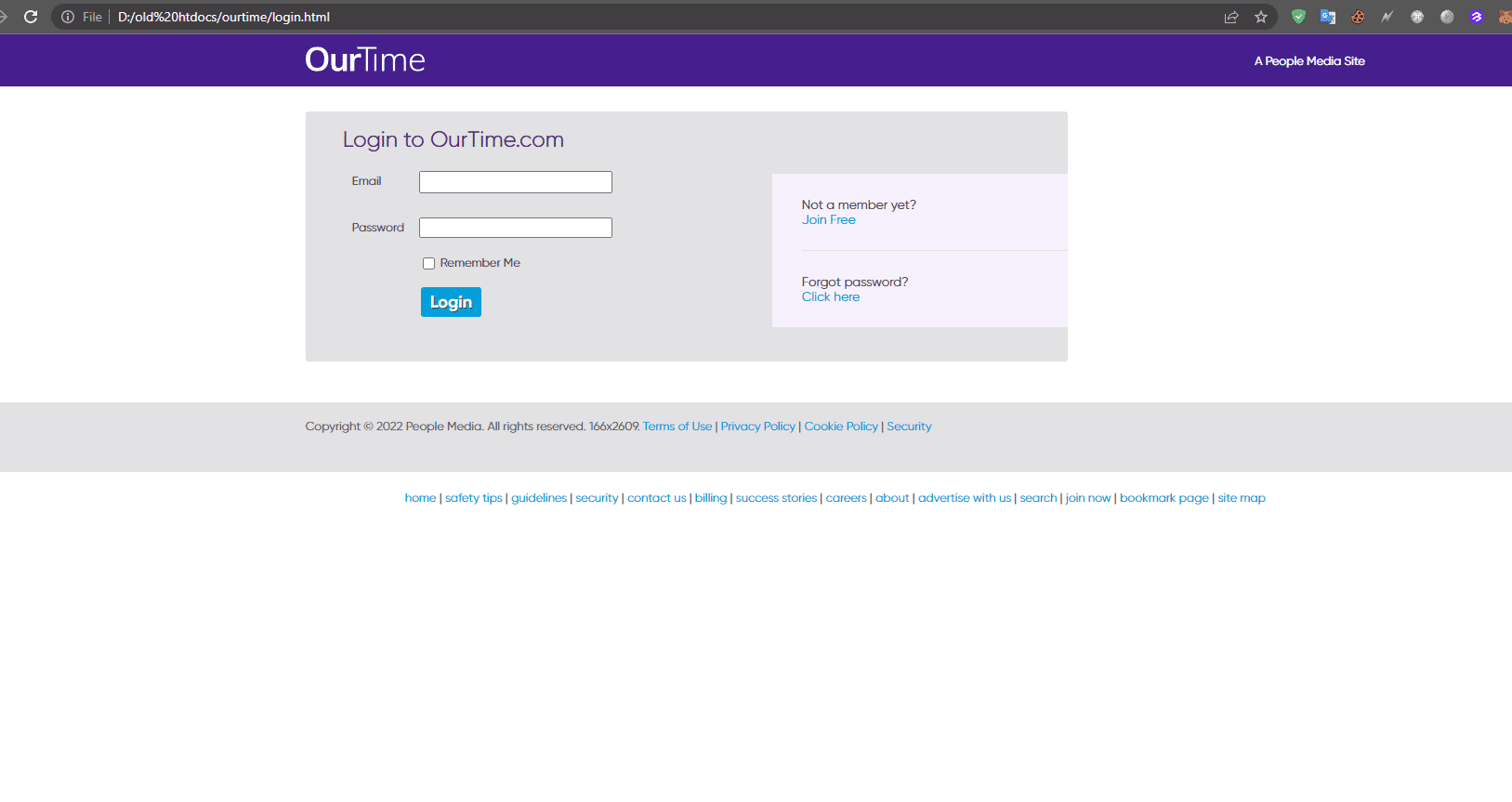This screenshot has height=802, width=1512.
Task: Open the bookmark page link
Action: (1164, 498)
